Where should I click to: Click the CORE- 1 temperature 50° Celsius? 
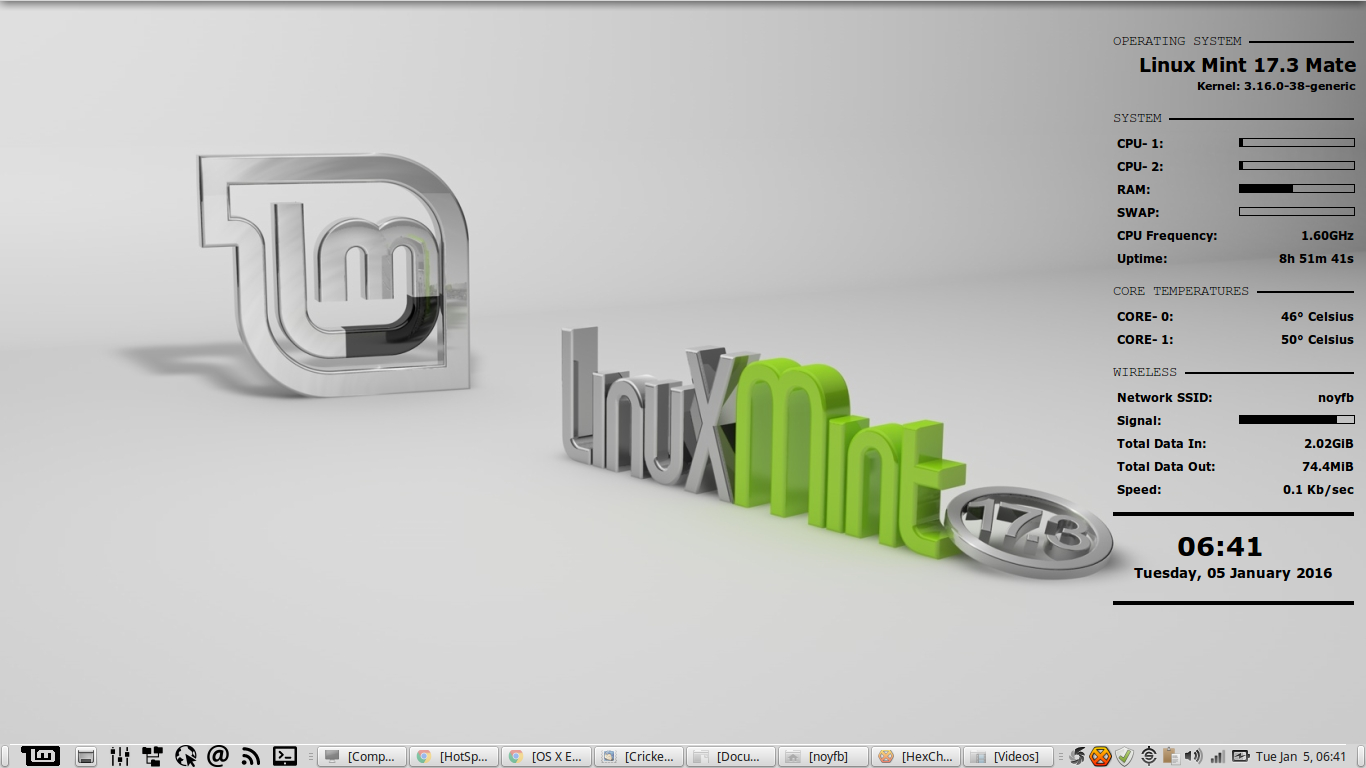click(1317, 340)
